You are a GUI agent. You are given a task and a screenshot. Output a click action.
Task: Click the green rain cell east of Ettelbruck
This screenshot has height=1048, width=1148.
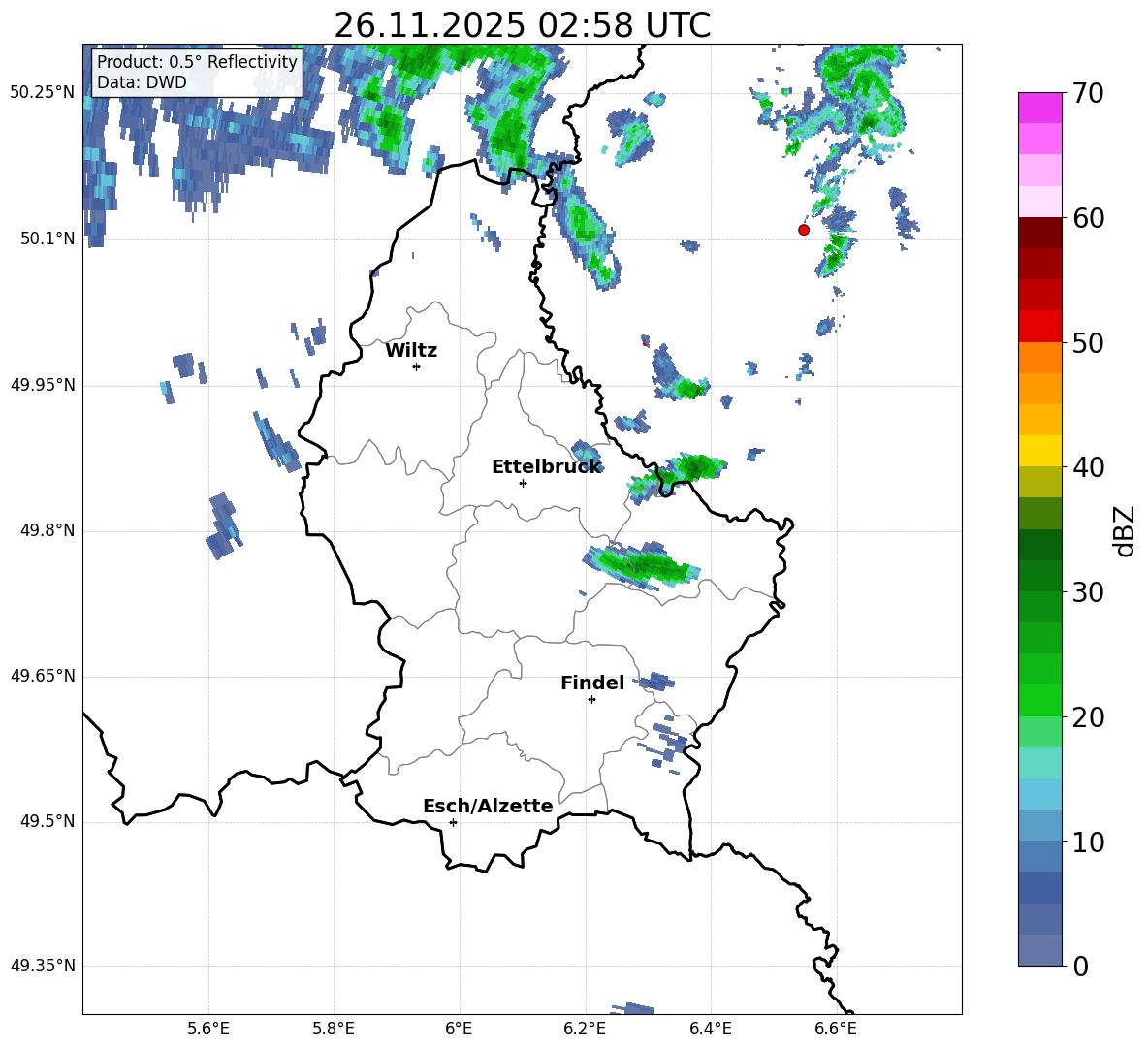(x=677, y=474)
